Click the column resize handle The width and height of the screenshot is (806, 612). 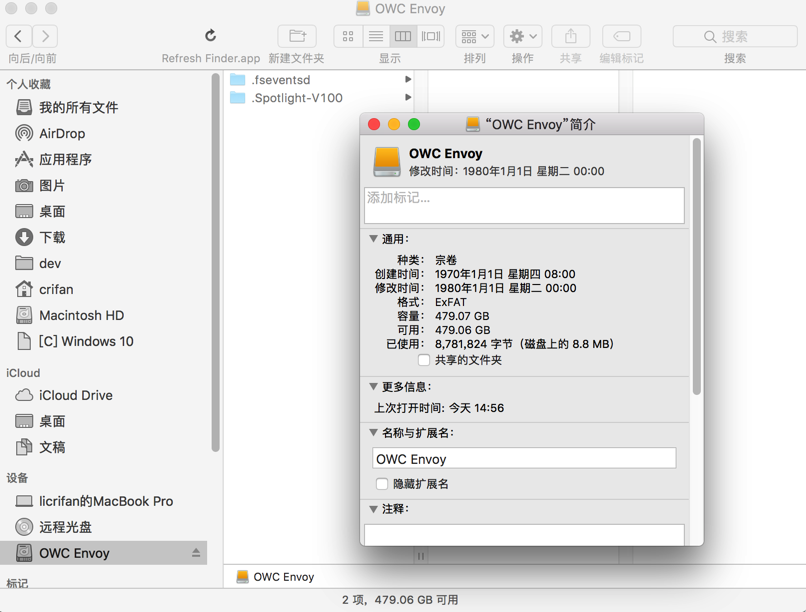421,556
